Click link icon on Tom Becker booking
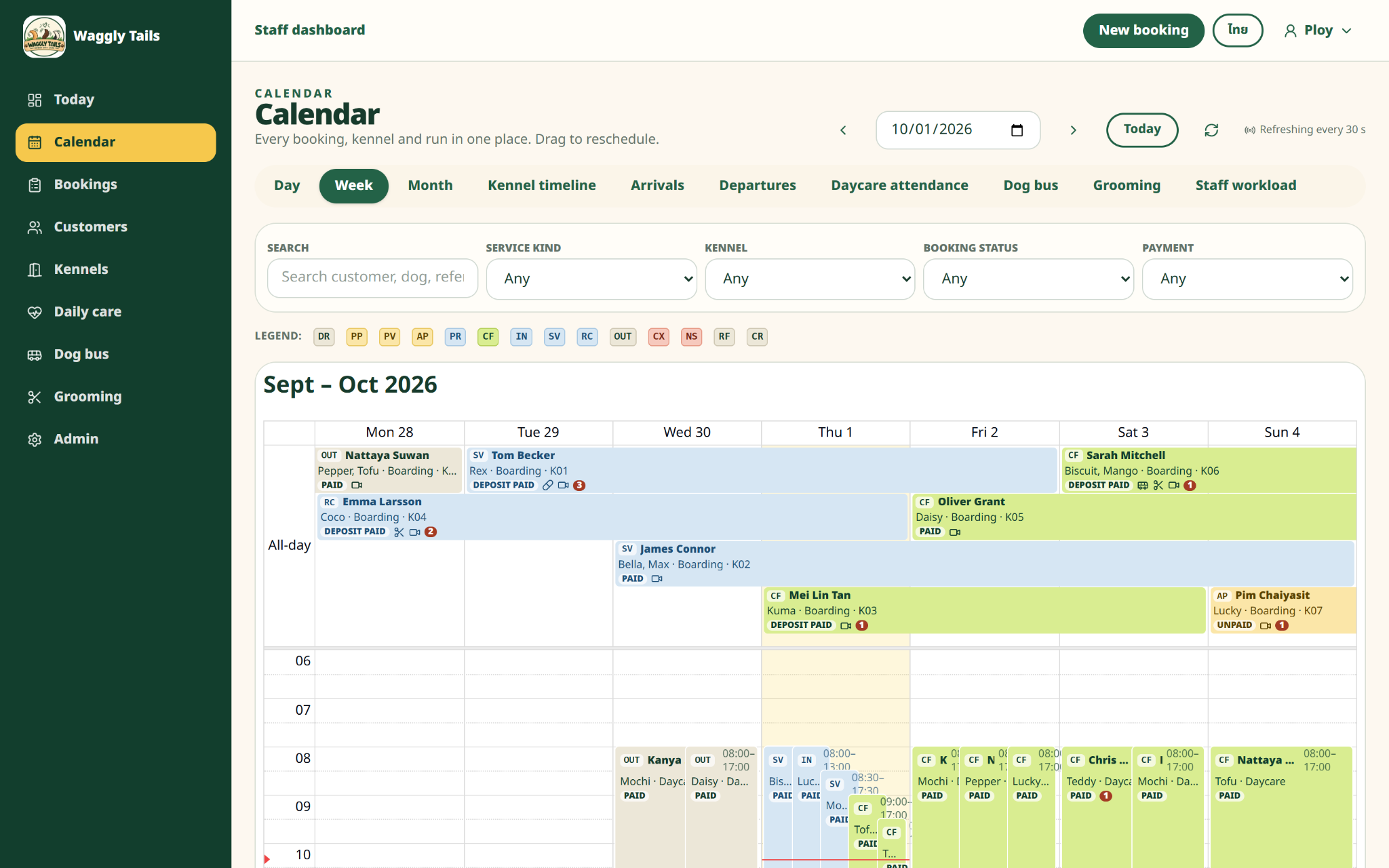 (x=548, y=486)
